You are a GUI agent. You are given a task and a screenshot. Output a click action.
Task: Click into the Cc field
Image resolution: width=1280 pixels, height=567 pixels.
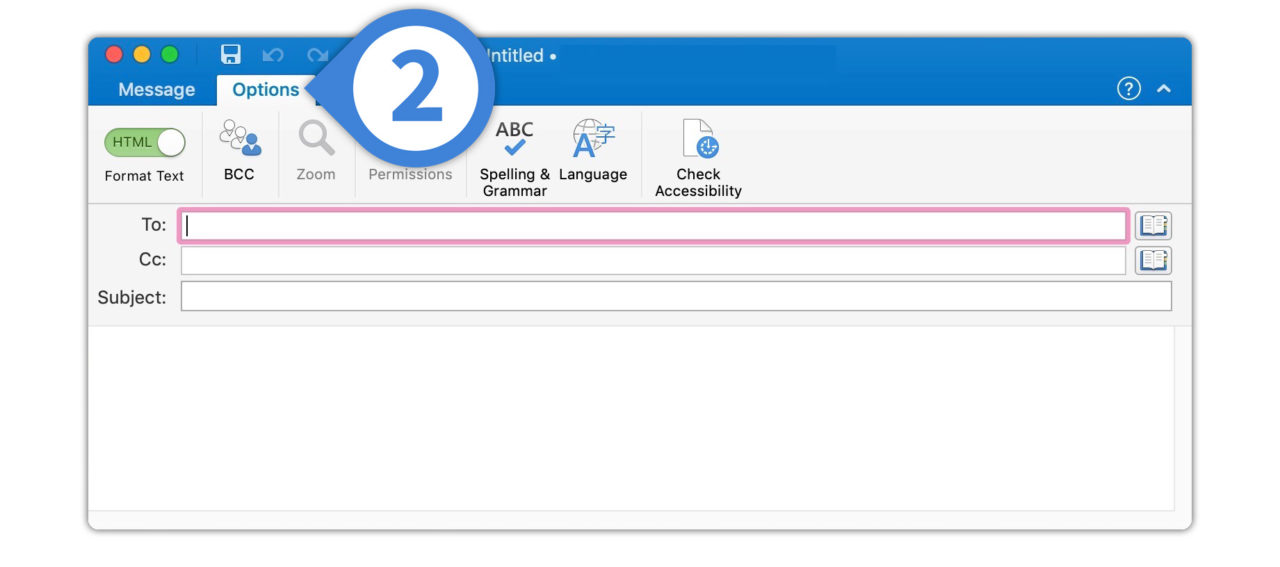tap(653, 261)
